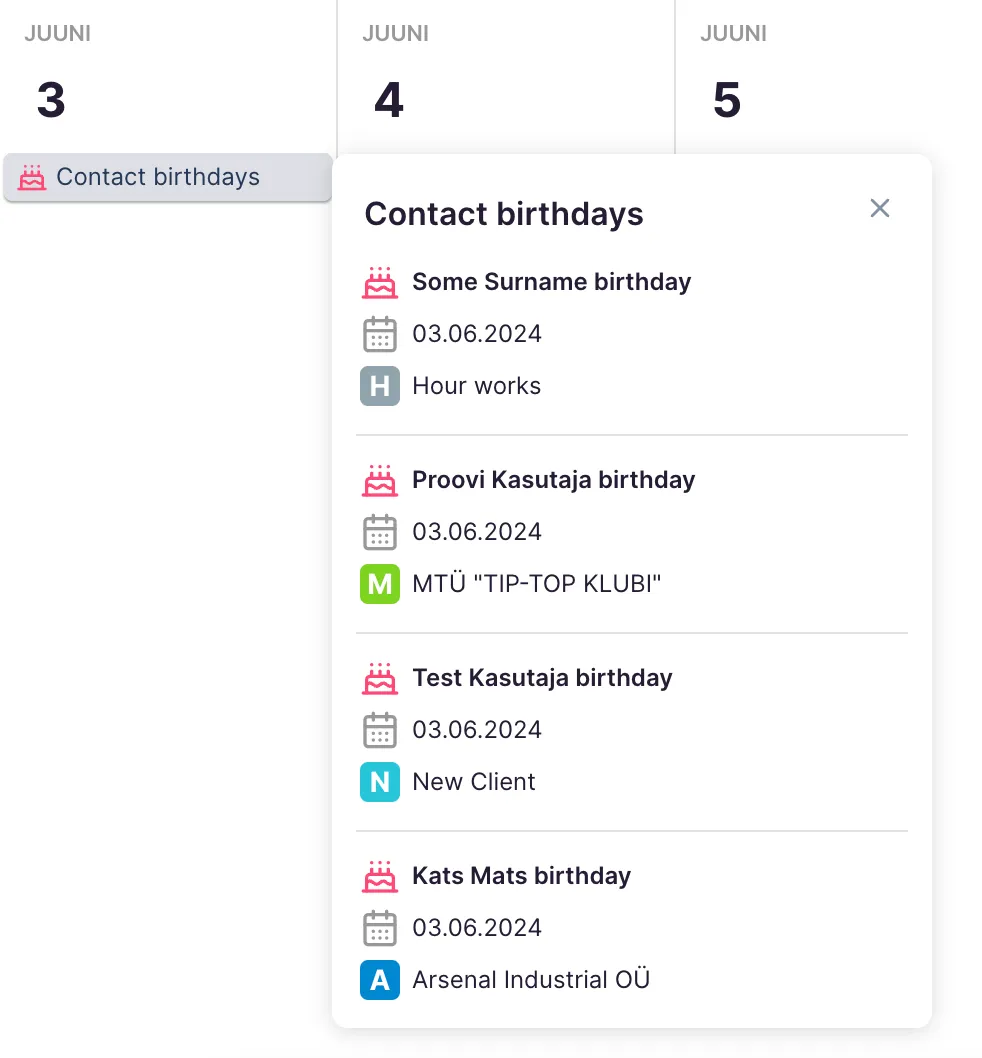Screen dimensions: 982x1058
Task: Click the calendar date icon under Test Kasutaja birthday
Action: (x=380, y=730)
